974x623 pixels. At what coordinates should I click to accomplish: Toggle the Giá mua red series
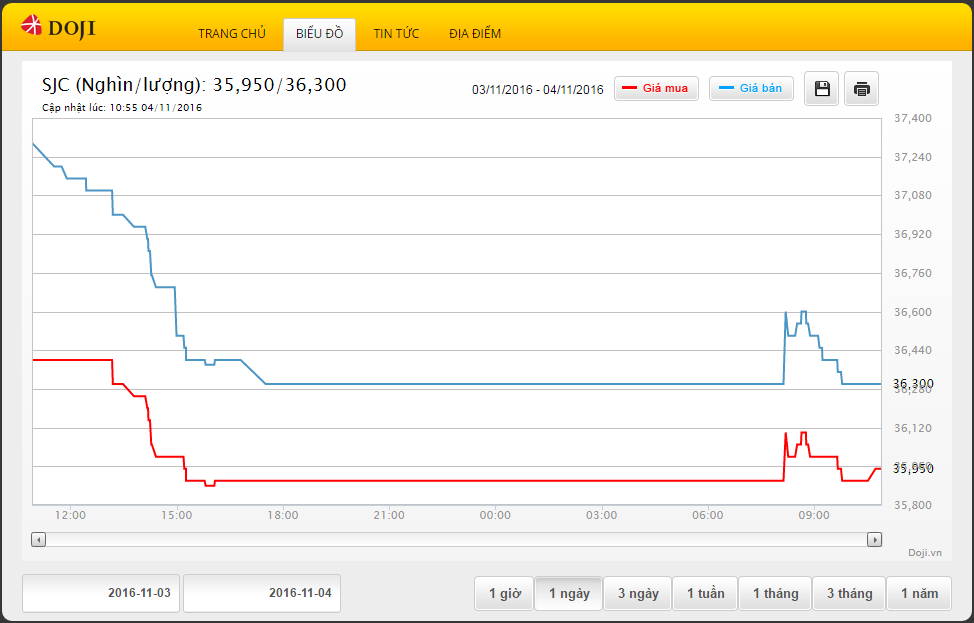click(656, 88)
